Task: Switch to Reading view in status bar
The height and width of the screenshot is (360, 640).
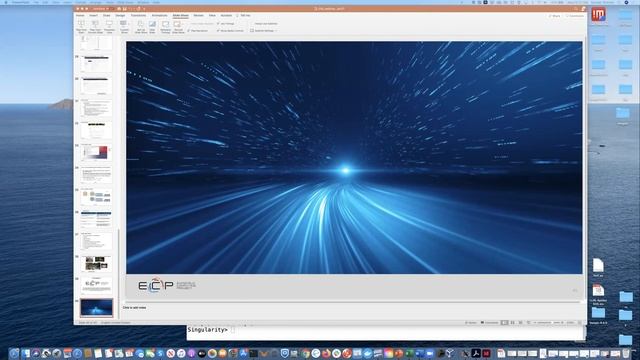Action: (520, 322)
